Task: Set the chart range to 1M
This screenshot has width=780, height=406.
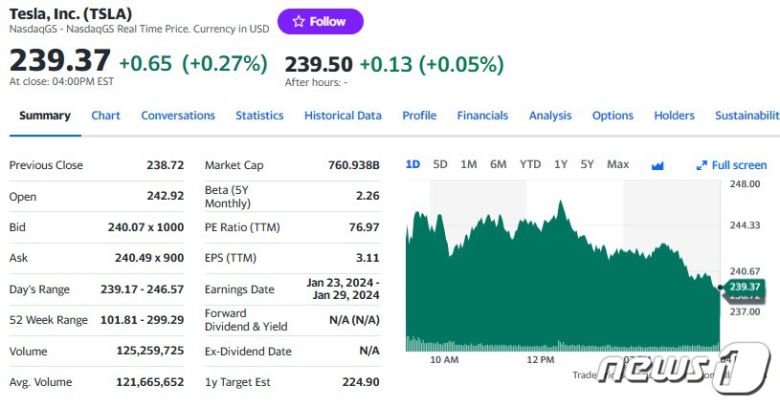Action: point(468,164)
